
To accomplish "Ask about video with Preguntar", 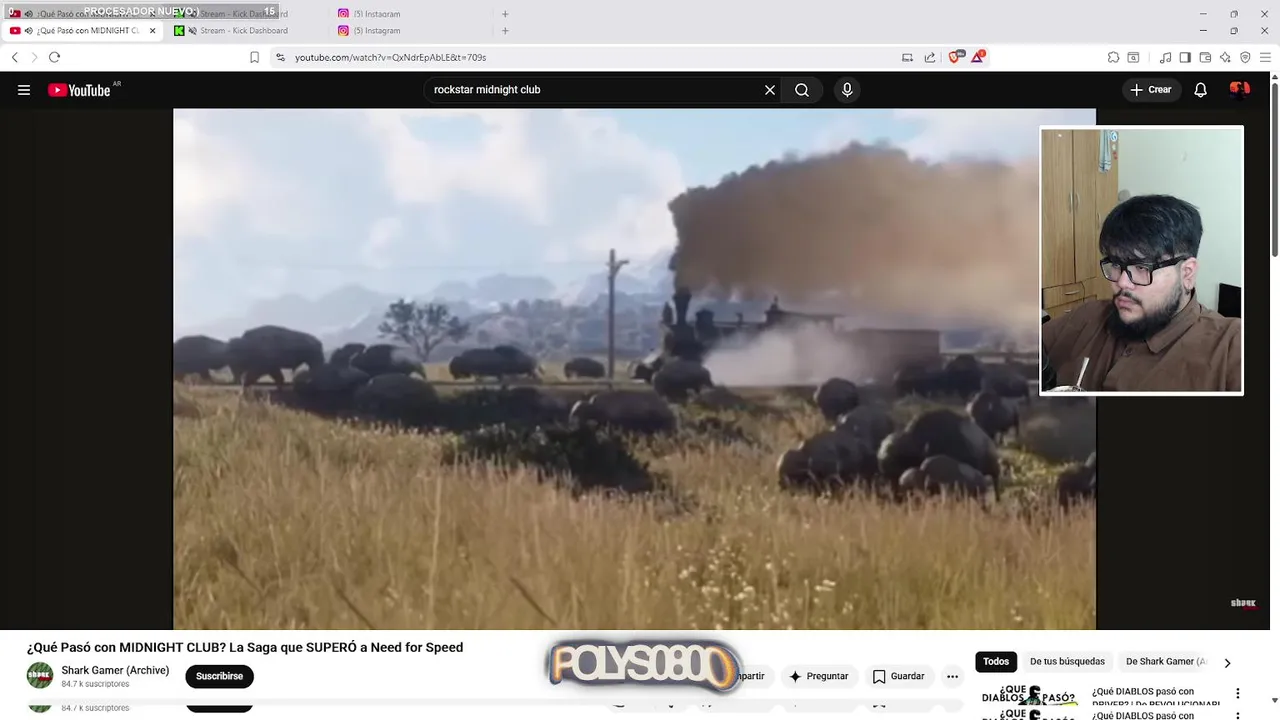I will click(x=818, y=676).
